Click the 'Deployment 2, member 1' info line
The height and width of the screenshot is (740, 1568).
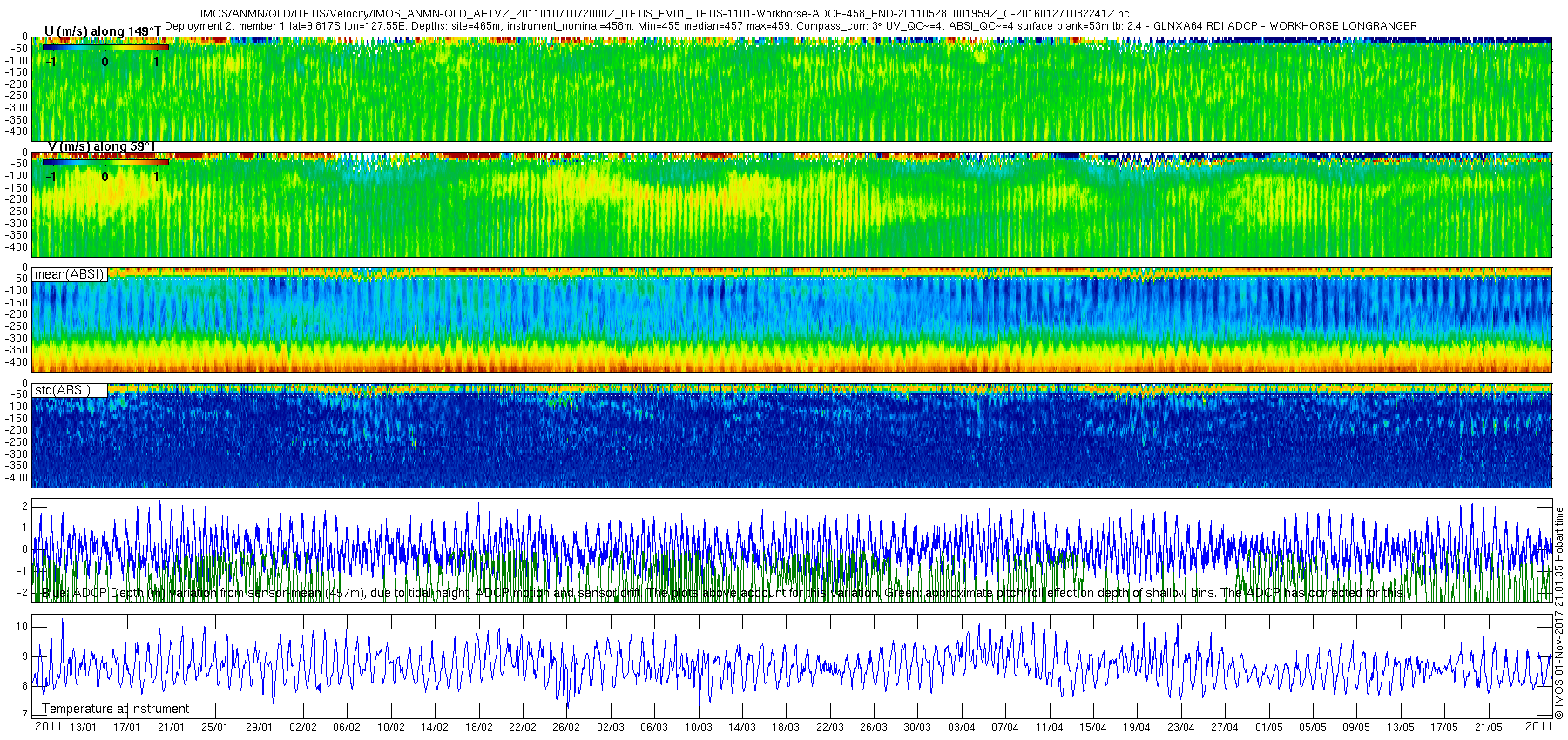point(790,26)
